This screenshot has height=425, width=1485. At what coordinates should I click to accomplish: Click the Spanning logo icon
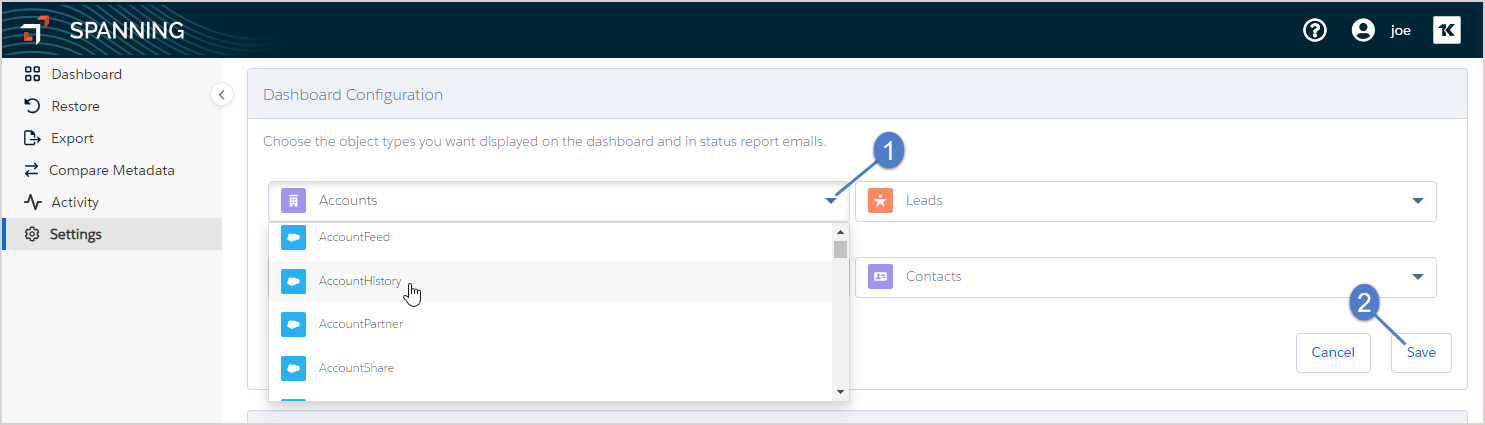click(32, 31)
